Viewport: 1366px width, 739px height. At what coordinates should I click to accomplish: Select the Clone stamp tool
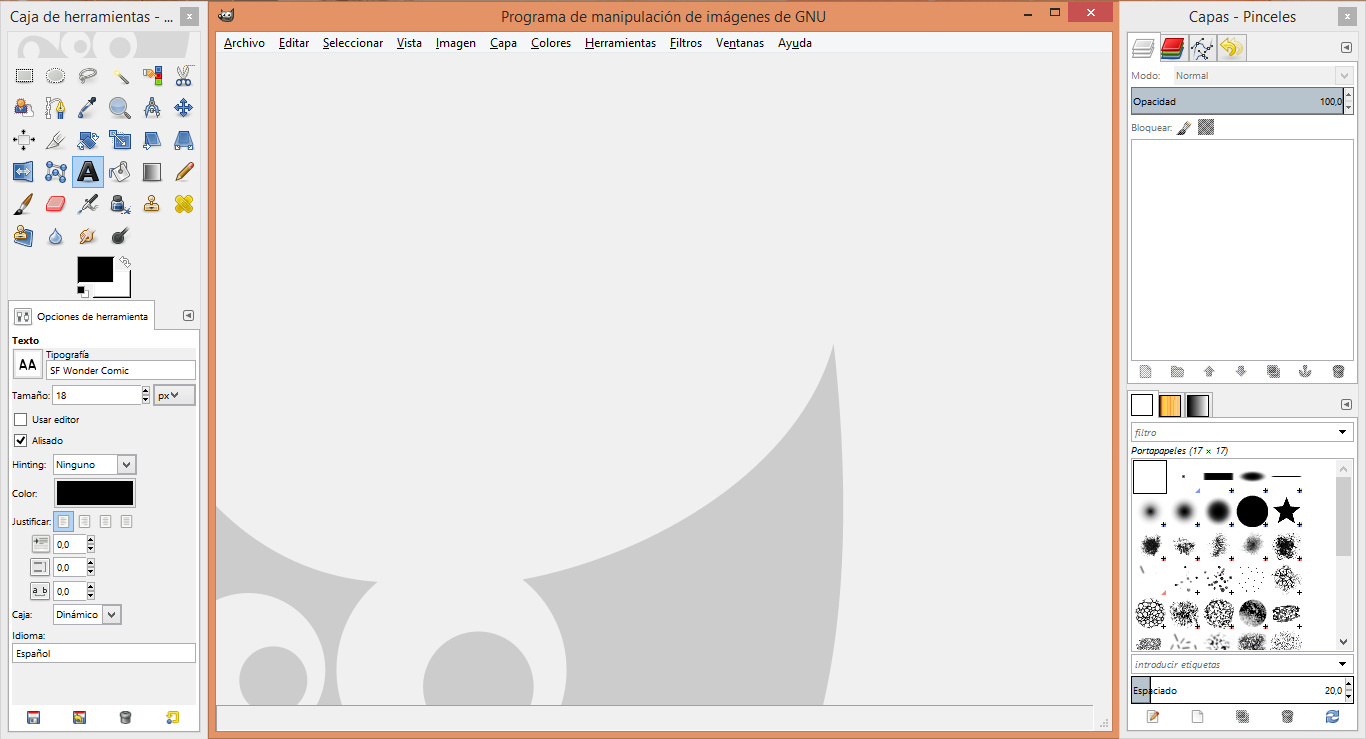pos(152,203)
